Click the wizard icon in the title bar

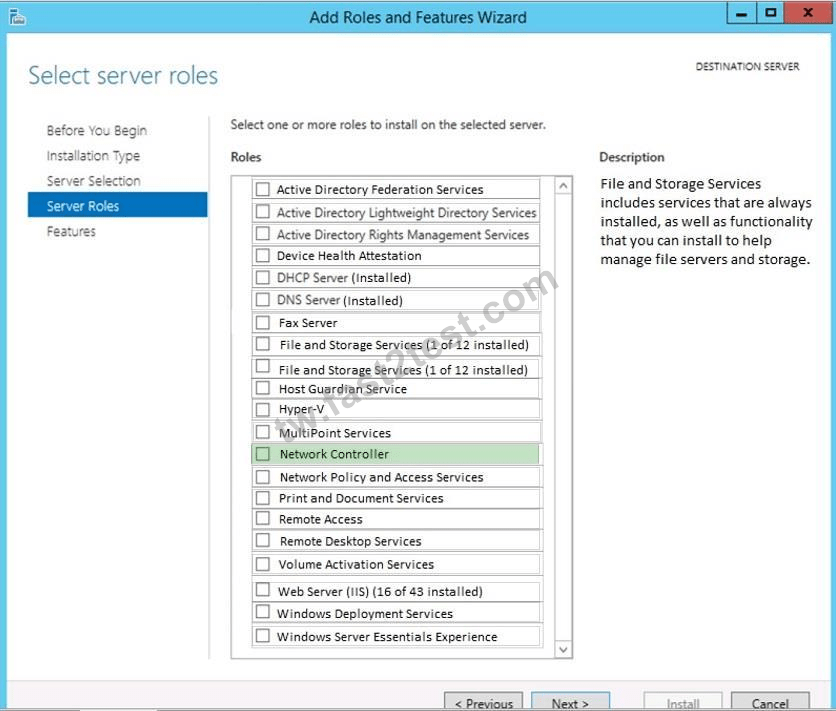point(17,17)
